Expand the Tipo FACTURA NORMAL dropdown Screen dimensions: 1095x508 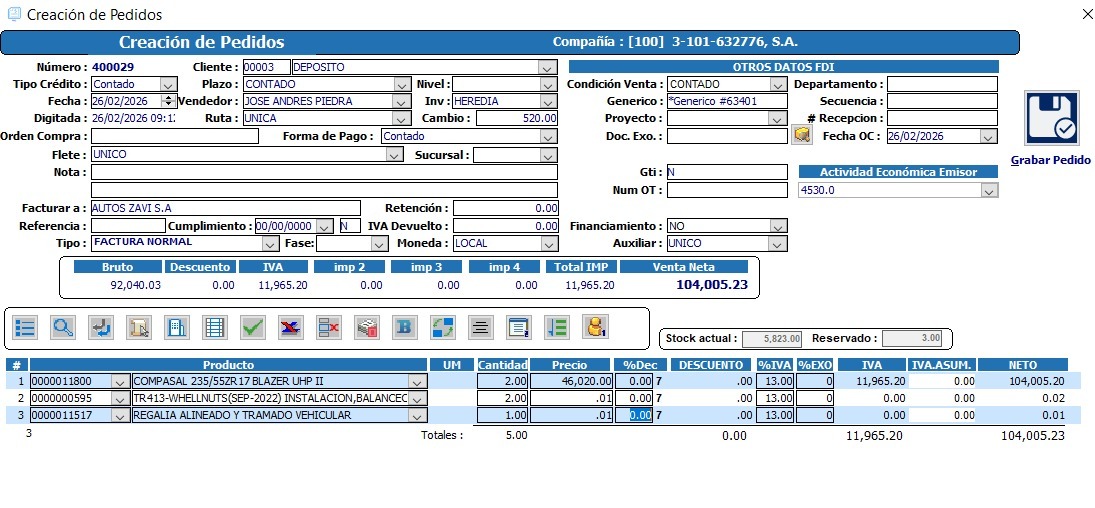(x=270, y=244)
